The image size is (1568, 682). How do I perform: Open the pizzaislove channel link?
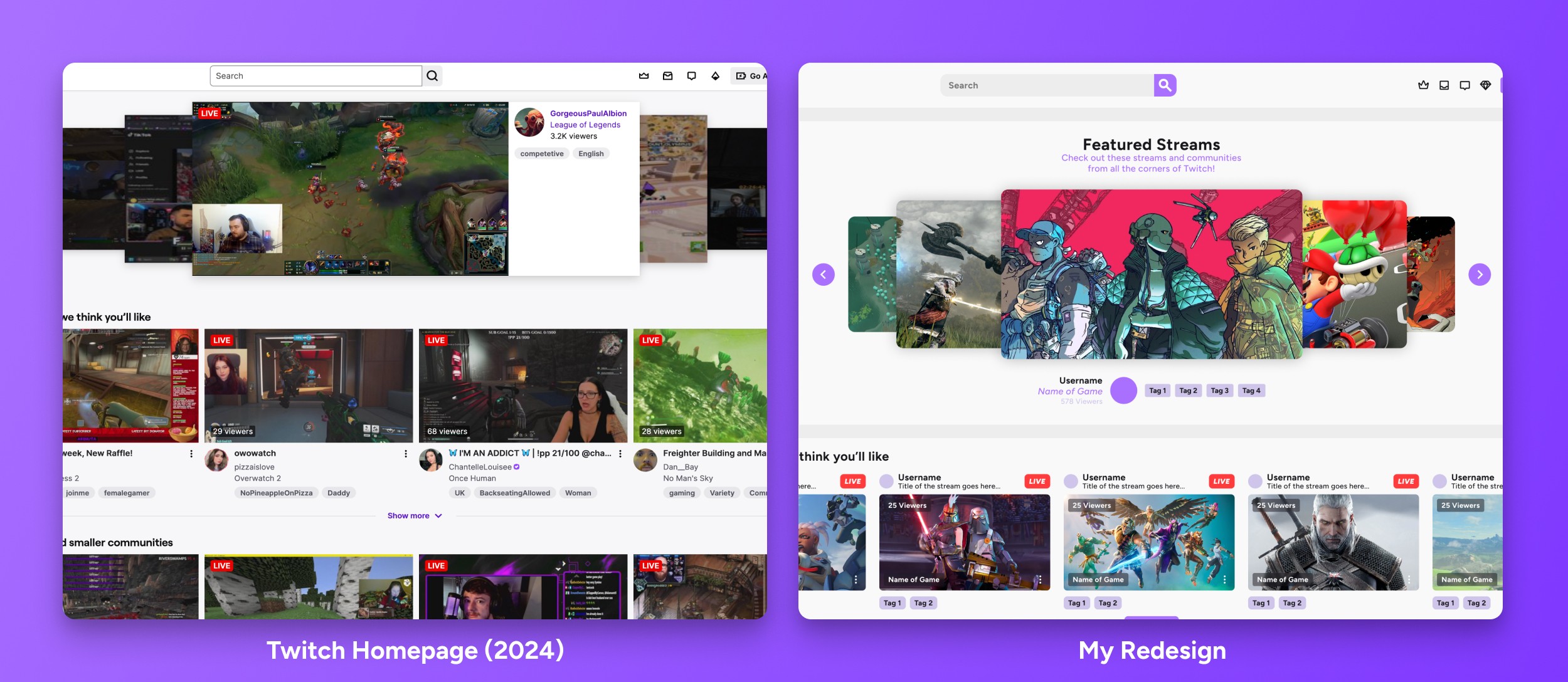(x=254, y=467)
